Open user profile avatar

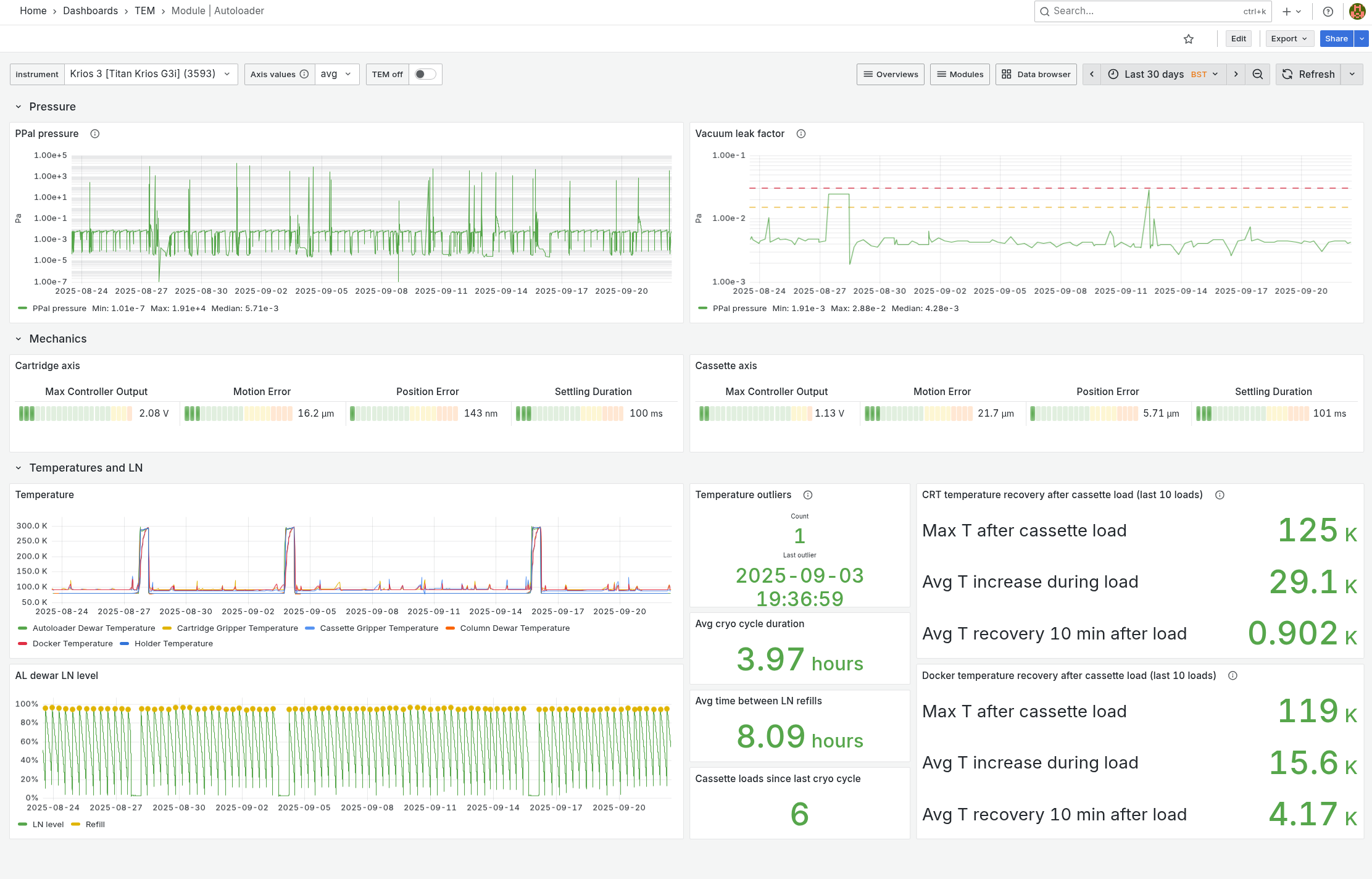[x=1357, y=11]
